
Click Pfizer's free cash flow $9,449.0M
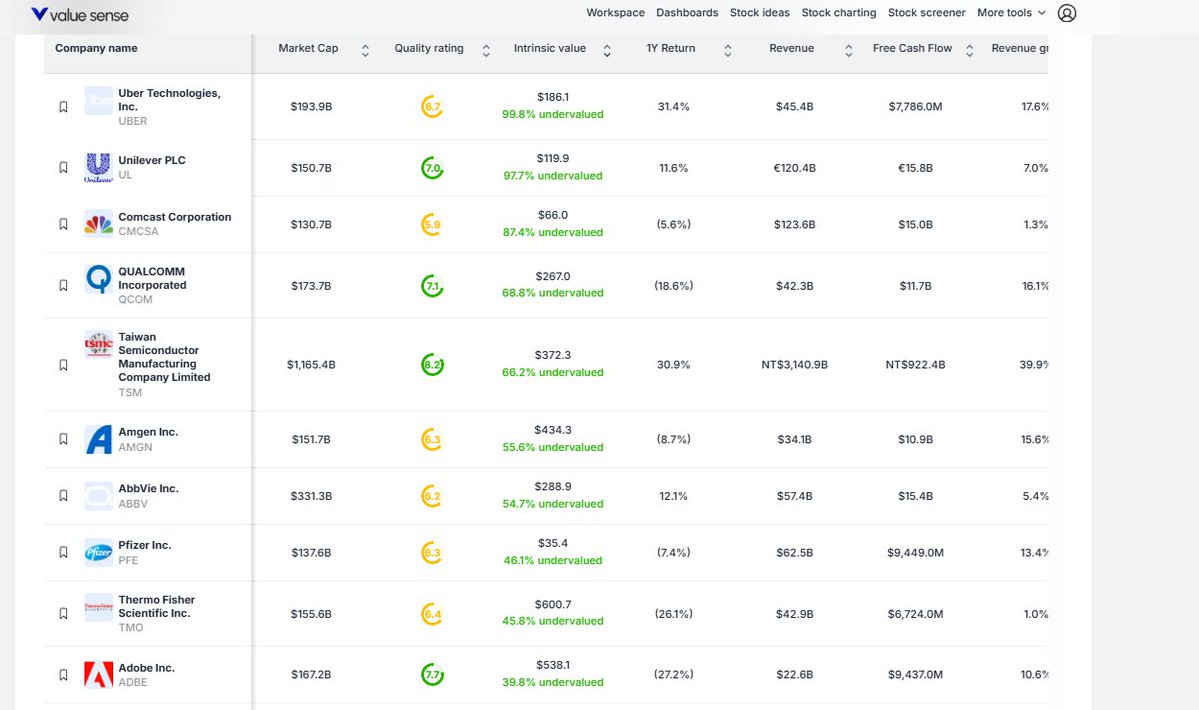[x=915, y=553]
